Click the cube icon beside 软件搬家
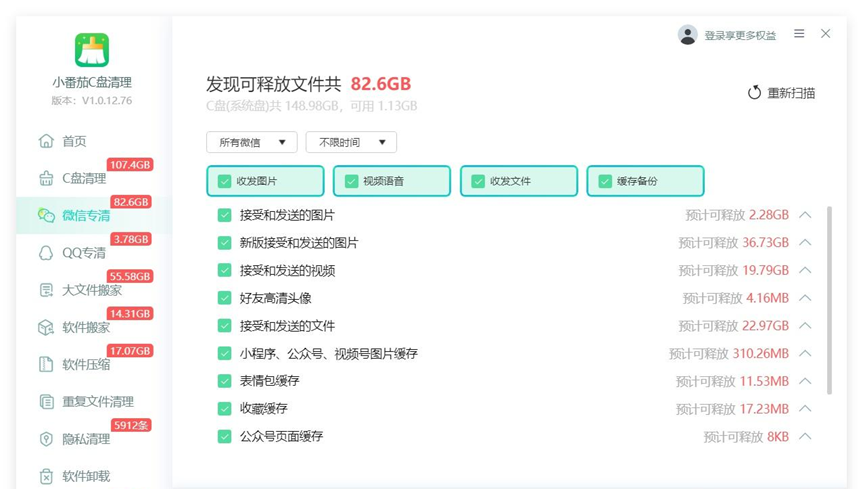863x489 pixels. (46, 327)
